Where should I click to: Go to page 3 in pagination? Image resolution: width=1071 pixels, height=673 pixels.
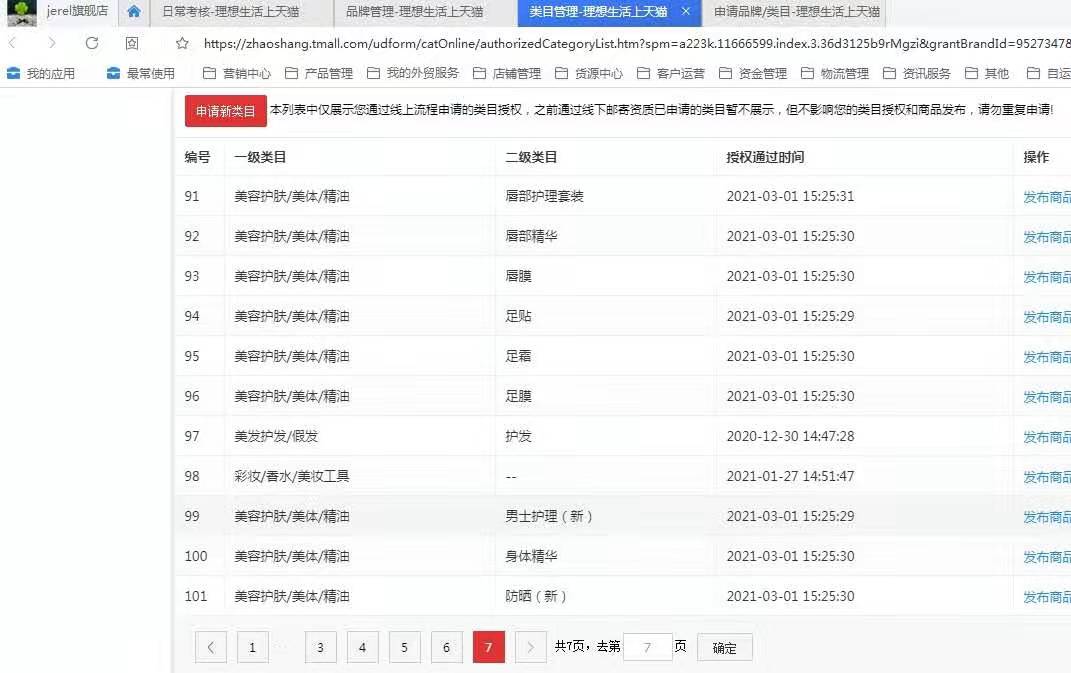(320, 648)
